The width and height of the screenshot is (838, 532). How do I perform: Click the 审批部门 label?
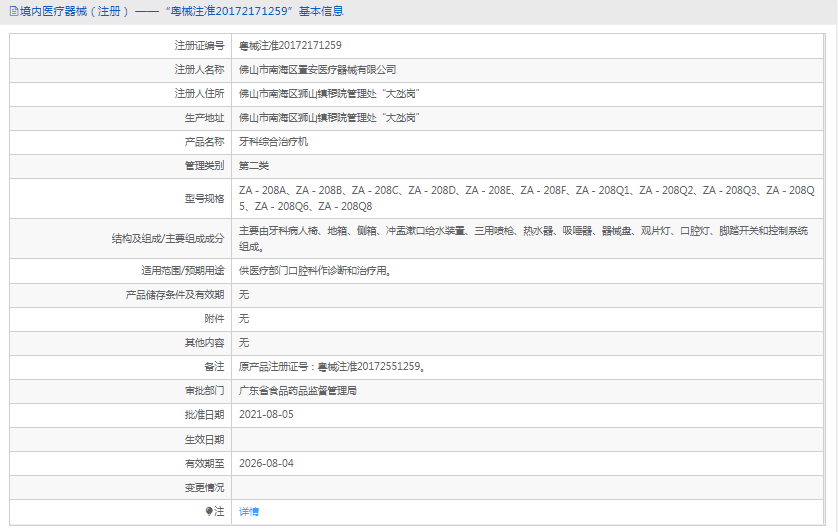tap(205, 391)
